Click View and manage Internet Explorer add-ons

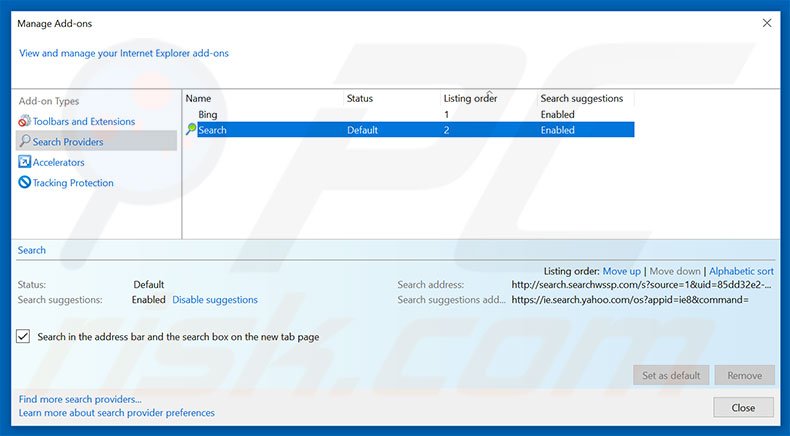pyautogui.click(x=124, y=53)
